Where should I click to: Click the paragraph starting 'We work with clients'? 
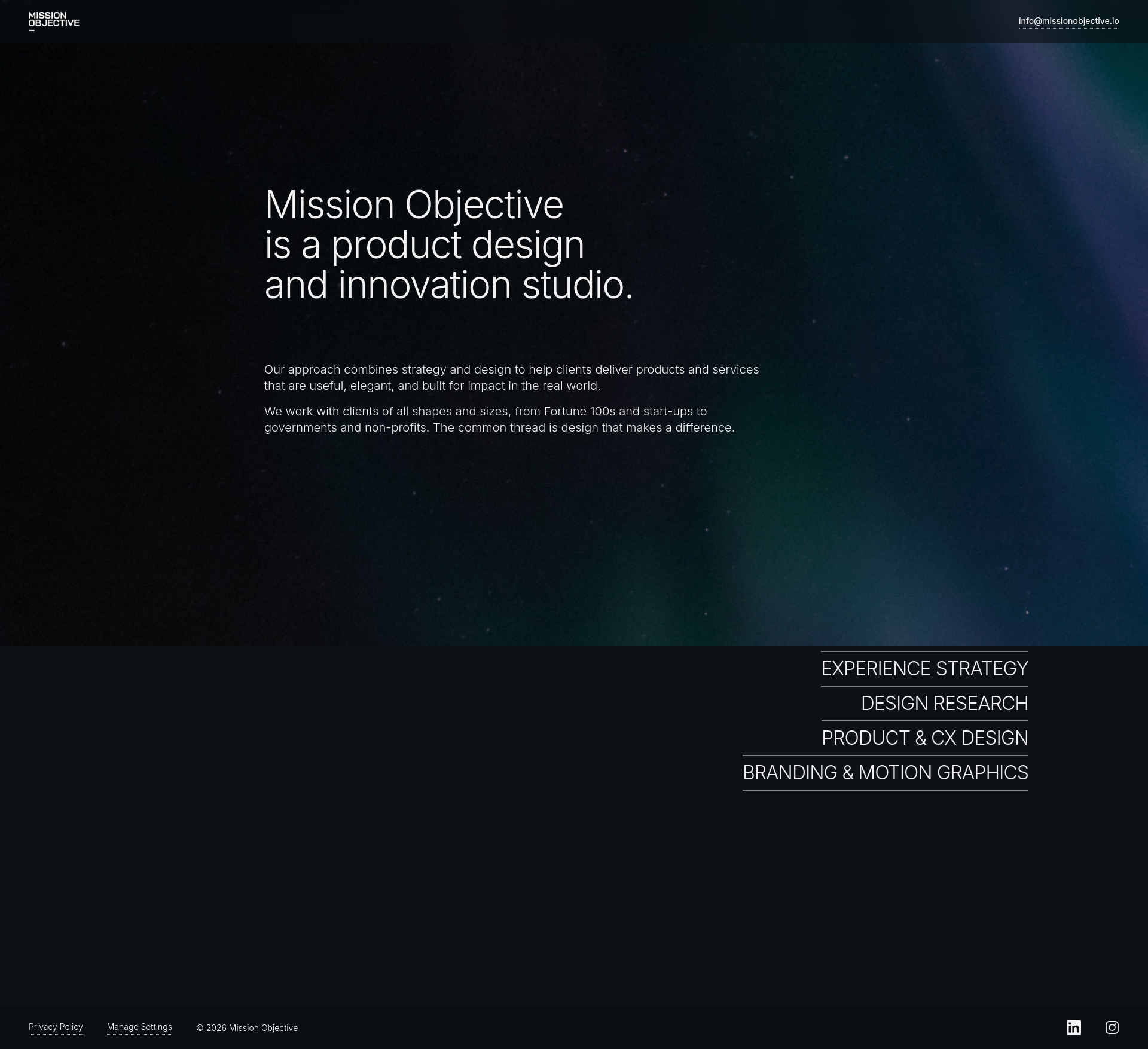(500, 420)
